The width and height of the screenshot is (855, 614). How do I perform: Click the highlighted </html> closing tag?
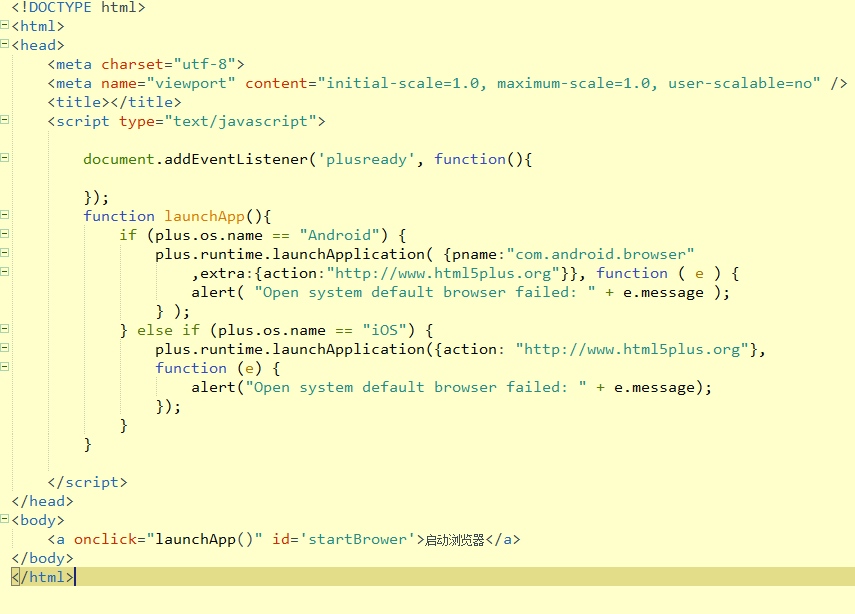coord(43,577)
